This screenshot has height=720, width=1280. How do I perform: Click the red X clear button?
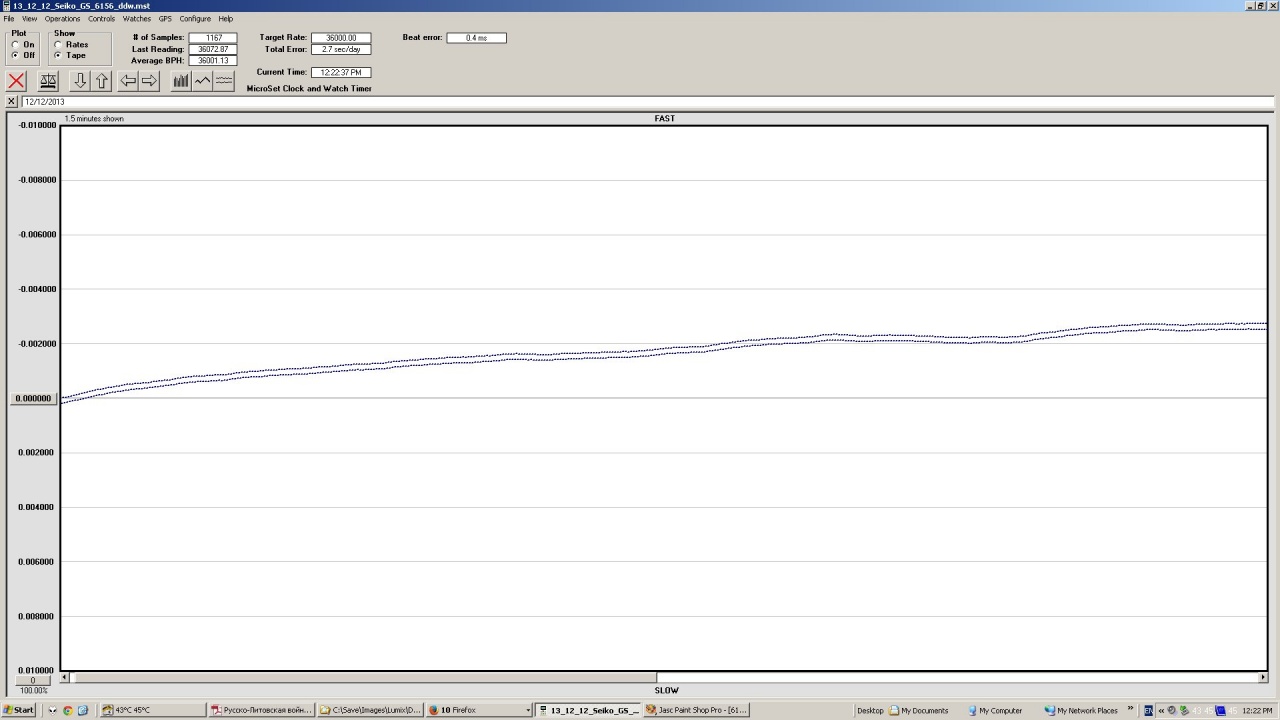[16, 81]
